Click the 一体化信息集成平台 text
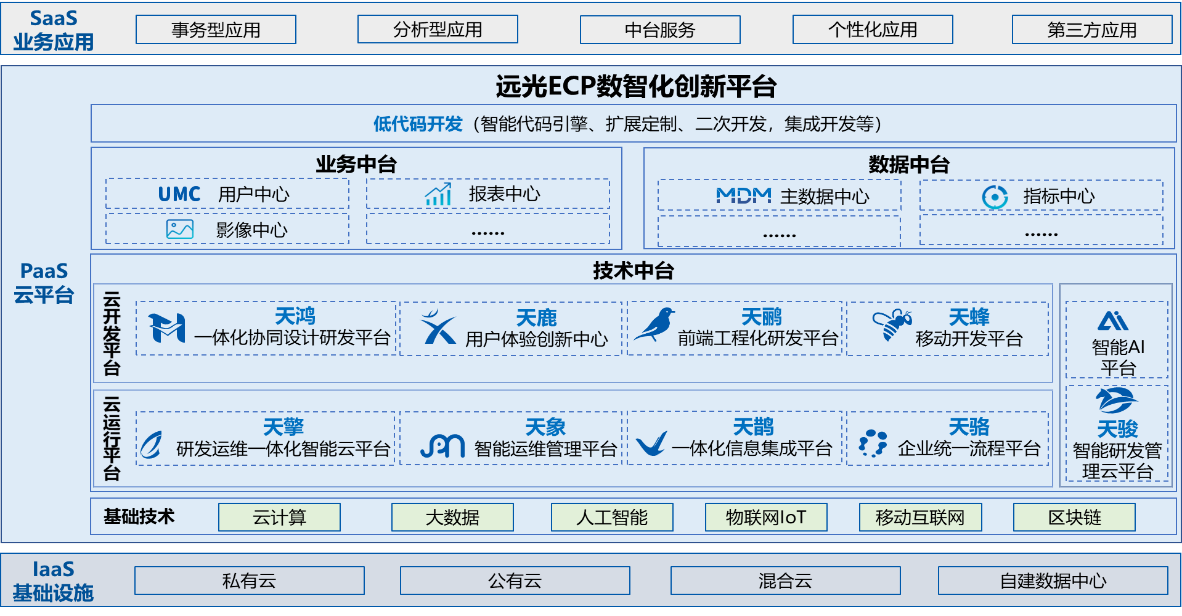Viewport: 1182px width, 616px height. 752,449
